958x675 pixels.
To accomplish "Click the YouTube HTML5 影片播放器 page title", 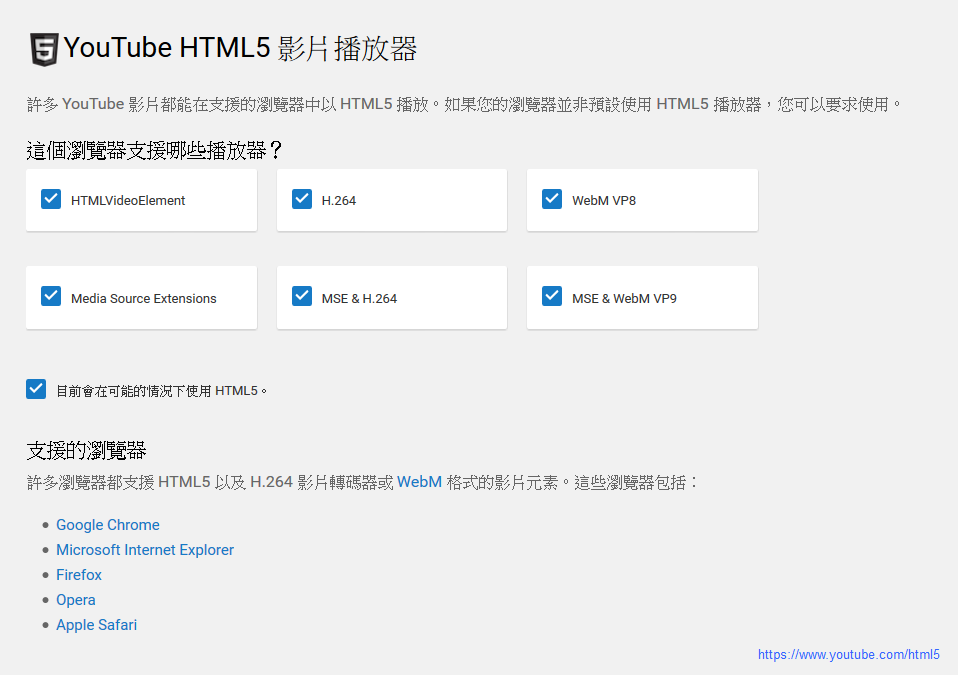I will (240, 48).
